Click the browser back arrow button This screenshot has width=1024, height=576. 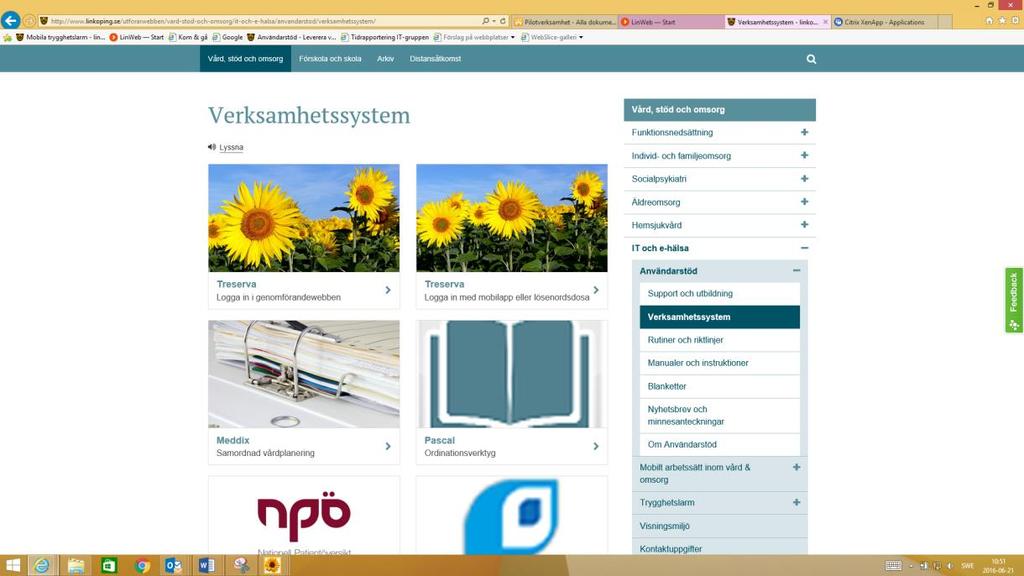[10, 21]
